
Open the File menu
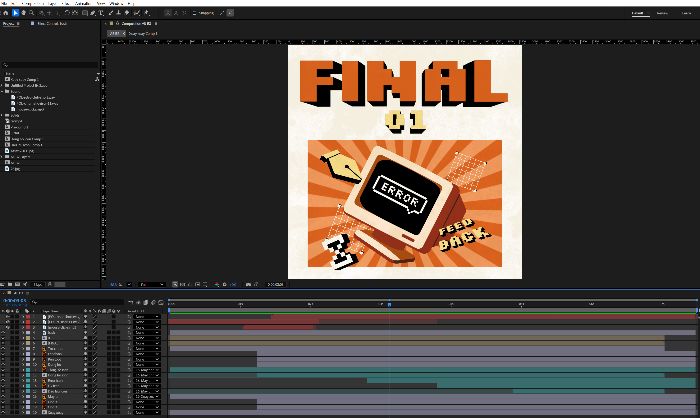click(4, 3)
